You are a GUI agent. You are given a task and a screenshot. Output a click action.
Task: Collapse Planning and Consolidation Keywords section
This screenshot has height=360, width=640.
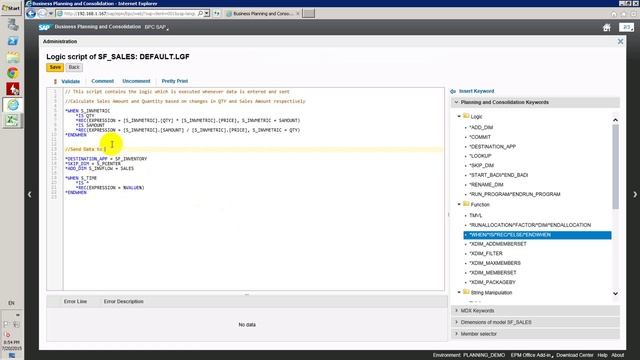[535, 102]
